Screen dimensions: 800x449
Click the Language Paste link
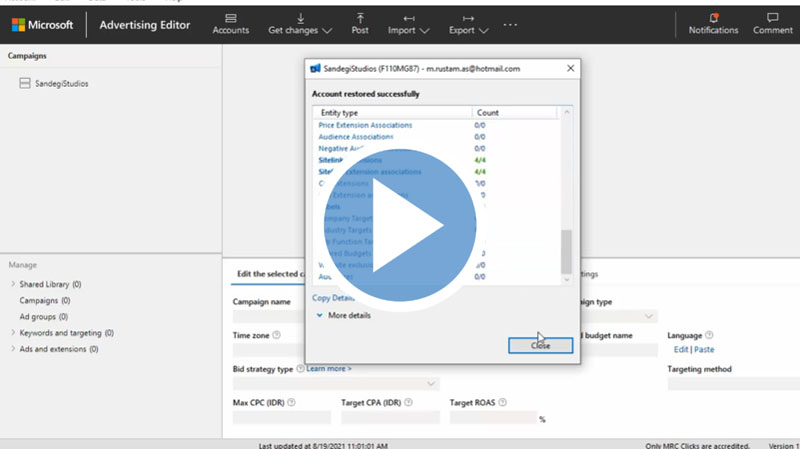(704, 350)
